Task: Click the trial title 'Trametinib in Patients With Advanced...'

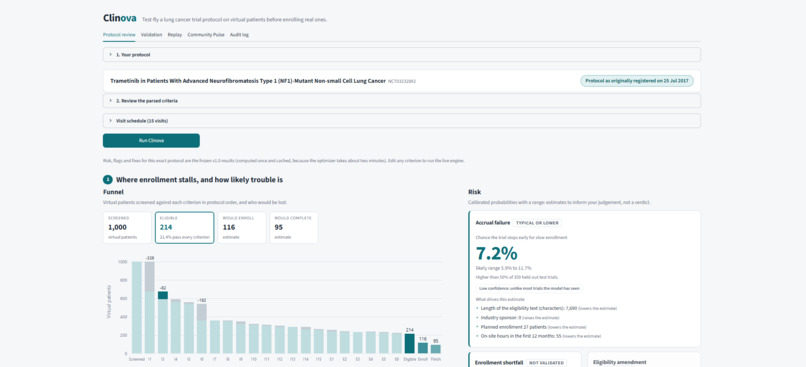Action: pyautogui.click(x=248, y=81)
